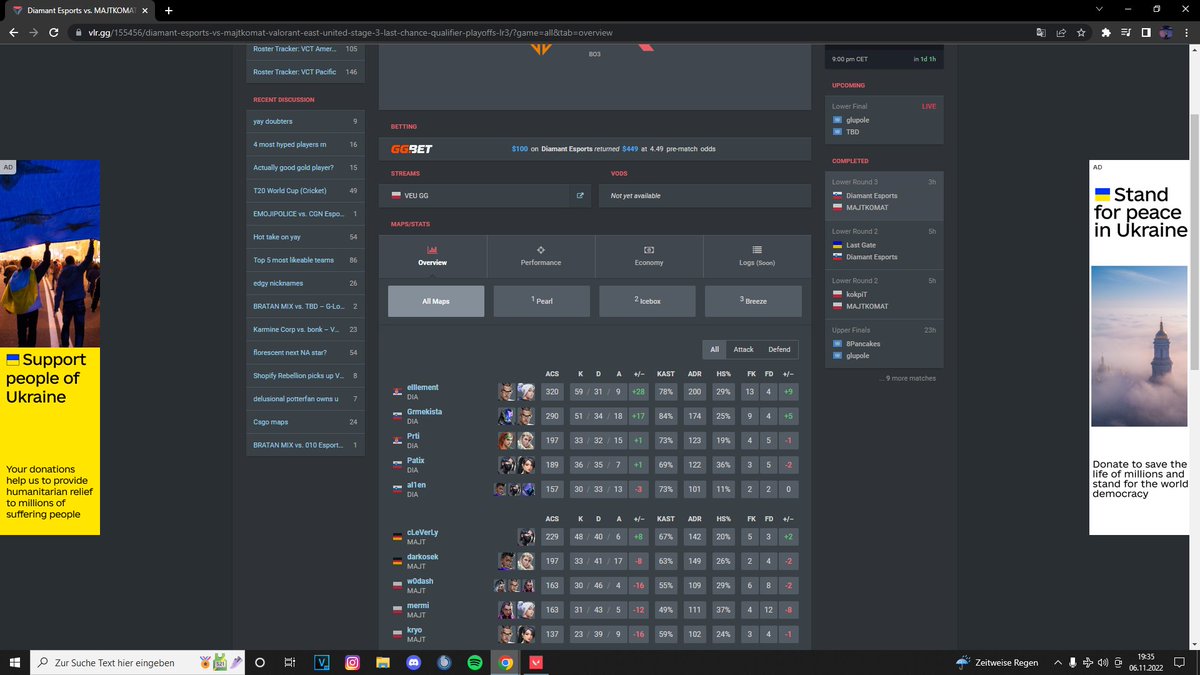Open the media controls icon in toolbar

[1126, 32]
